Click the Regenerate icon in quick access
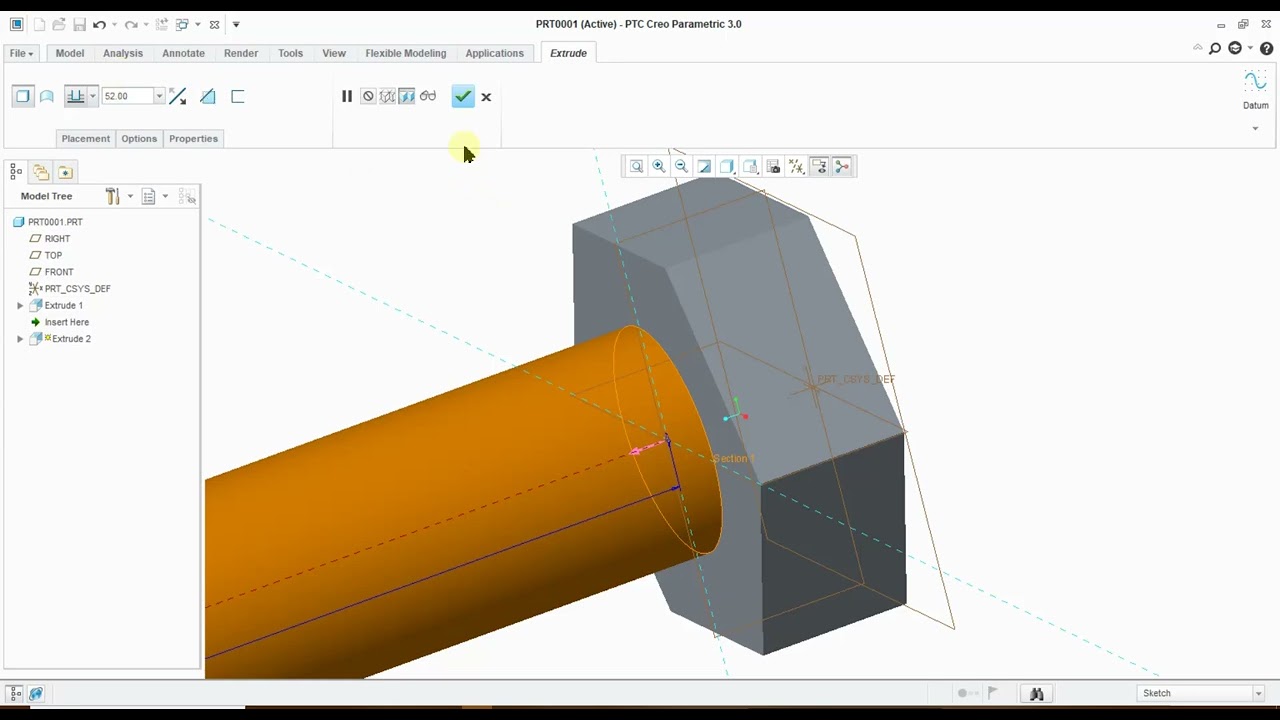Screen dimensions: 1280x720 (162, 24)
